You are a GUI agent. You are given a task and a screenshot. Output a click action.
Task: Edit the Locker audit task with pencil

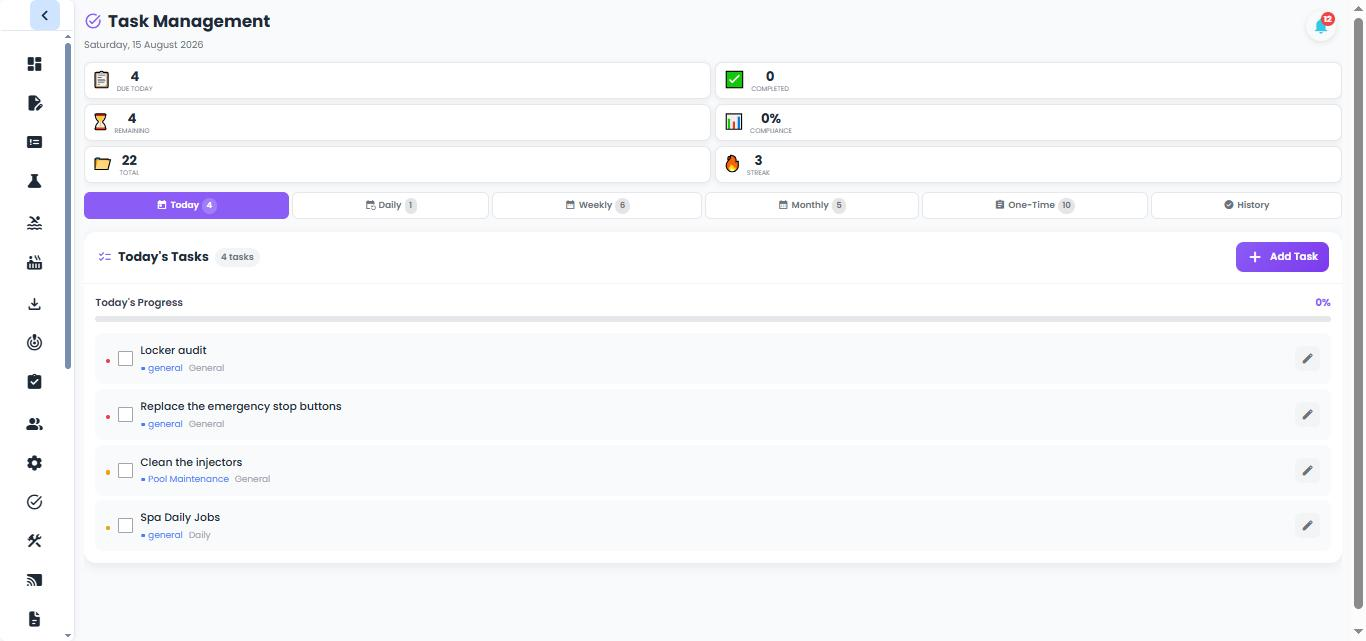click(x=1307, y=358)
